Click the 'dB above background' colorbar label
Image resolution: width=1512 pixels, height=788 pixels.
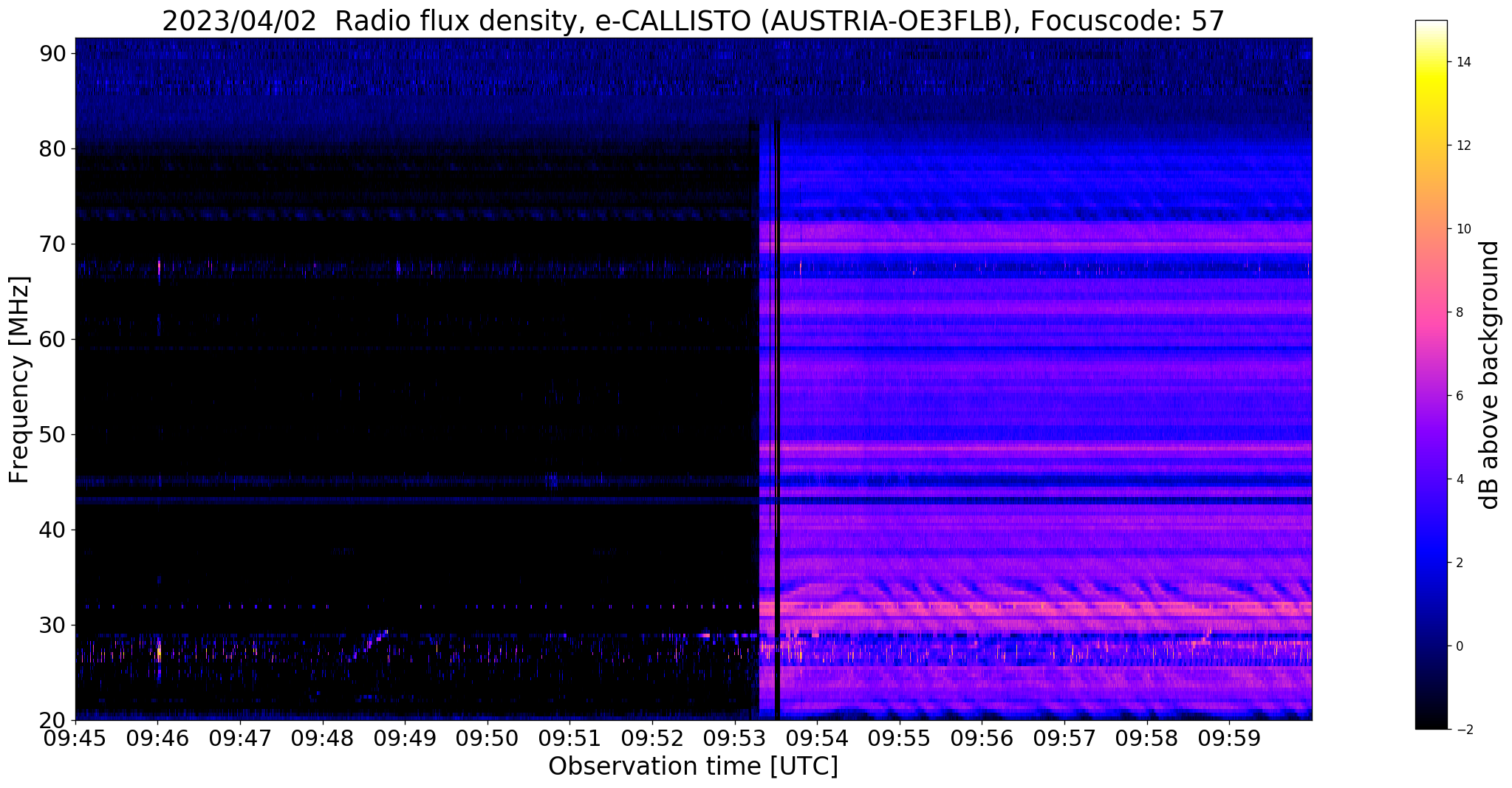pyautogui.click(x=1490, y=374)
